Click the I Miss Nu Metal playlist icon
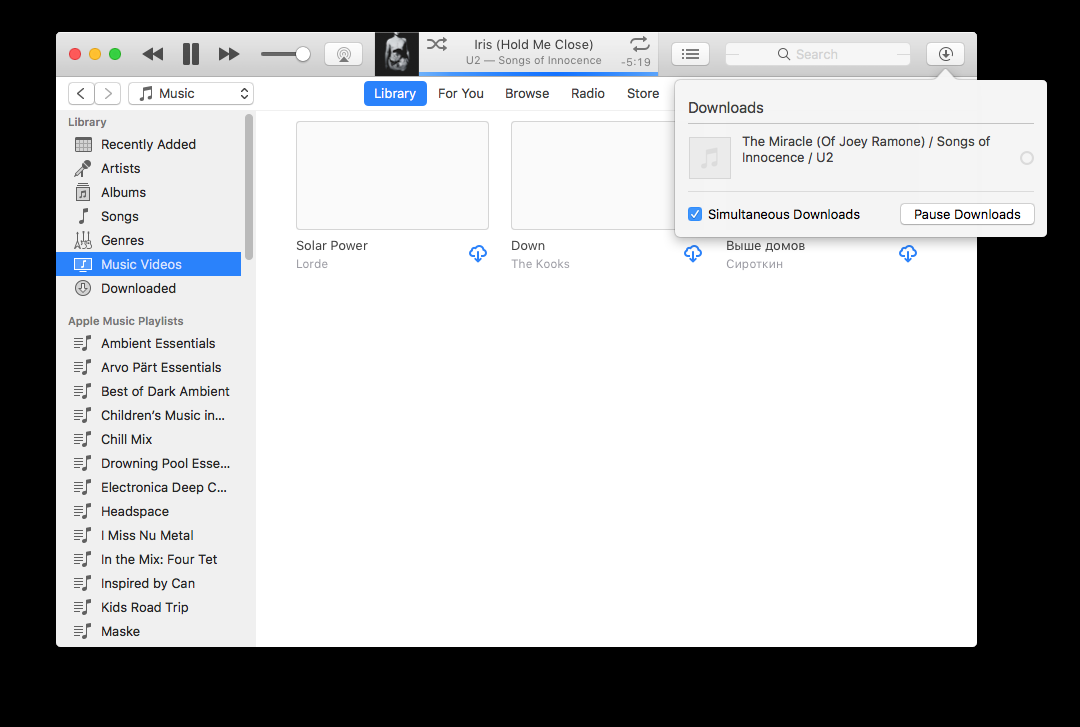The height and width of the screenshot is (727, 1080). pyautogui.click(x=83, y=535)
